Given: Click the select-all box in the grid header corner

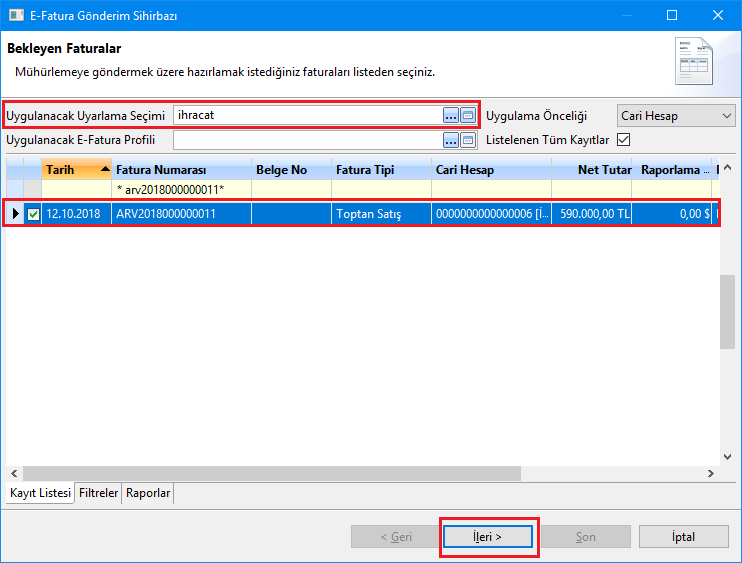Looking at the screenshot, I should (x=33, y=170).
